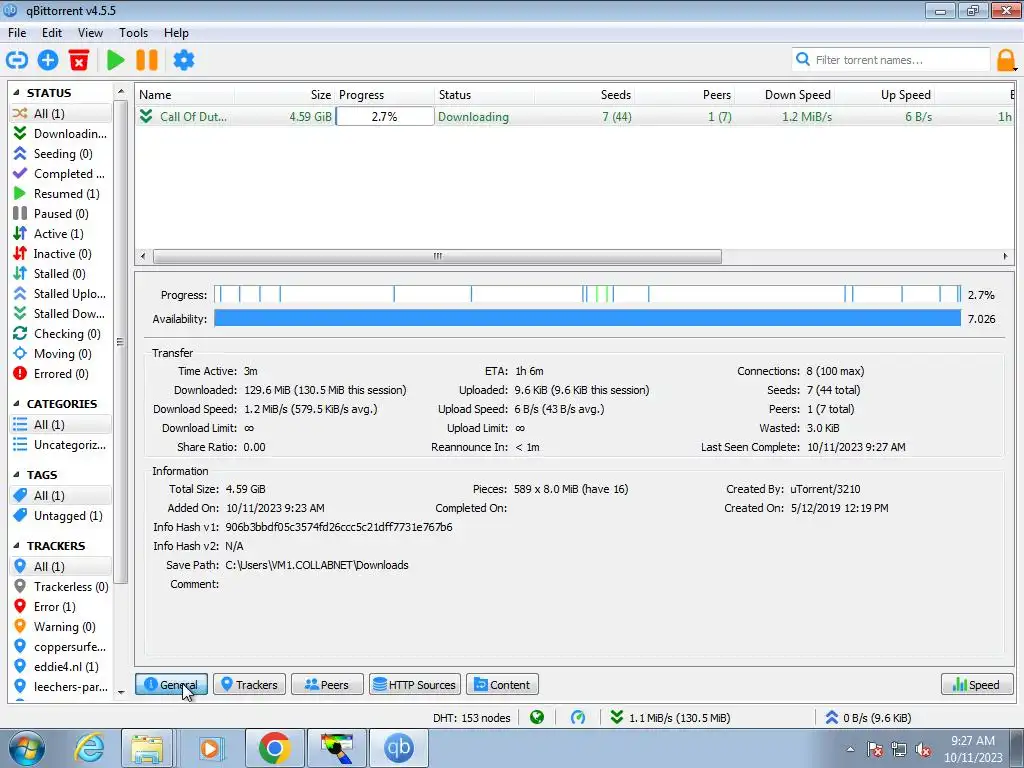
Task: Click the orange Pause icon in toolbar
Action: tap(147, 60)
